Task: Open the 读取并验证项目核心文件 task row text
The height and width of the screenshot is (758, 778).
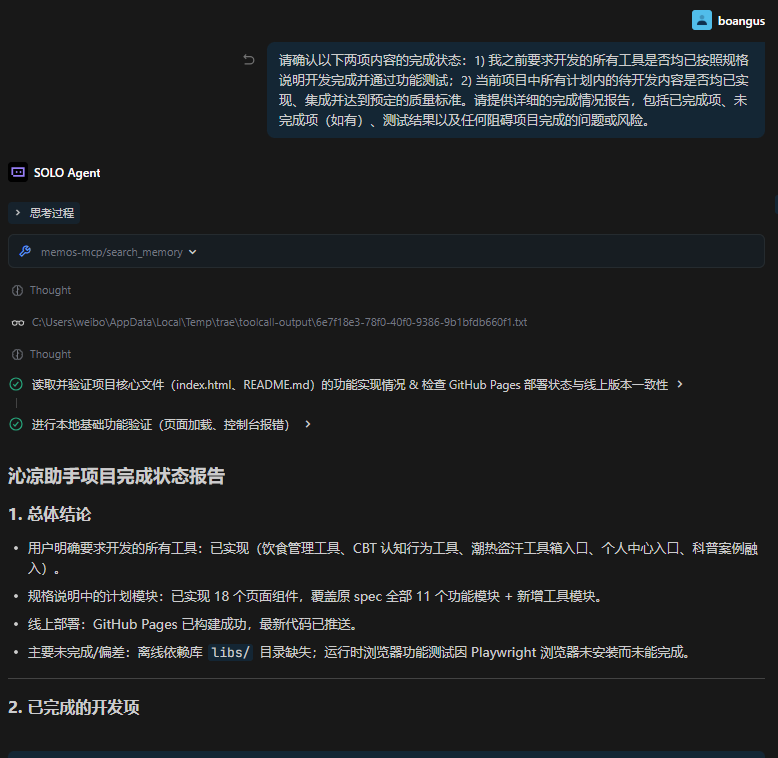Action: point(350,384)
